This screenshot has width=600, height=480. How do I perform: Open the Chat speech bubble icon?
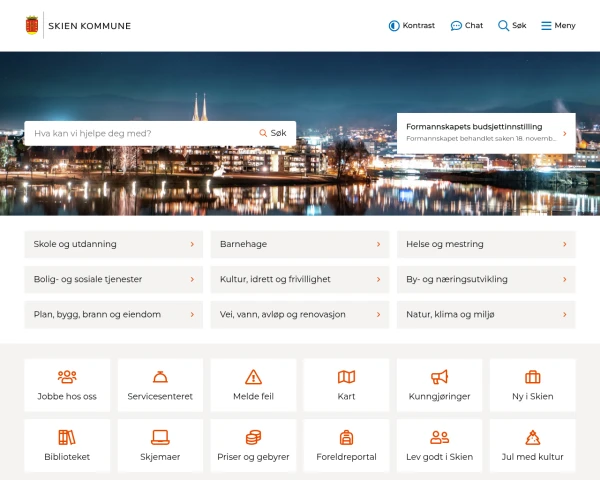pyautogui.click(x=456, y=25)
